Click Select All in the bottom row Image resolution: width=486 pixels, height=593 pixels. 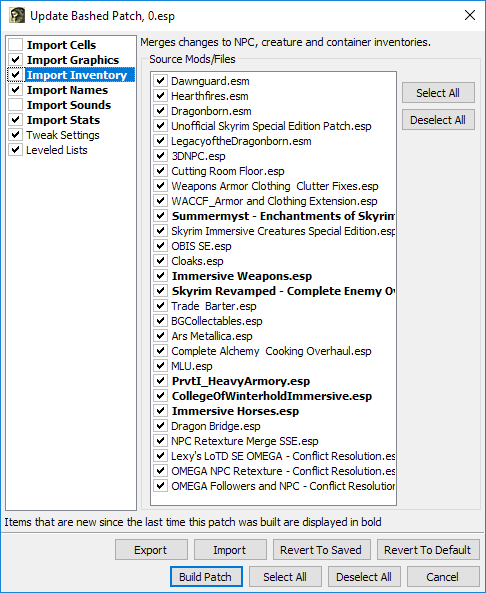click(x=285, y=577)
